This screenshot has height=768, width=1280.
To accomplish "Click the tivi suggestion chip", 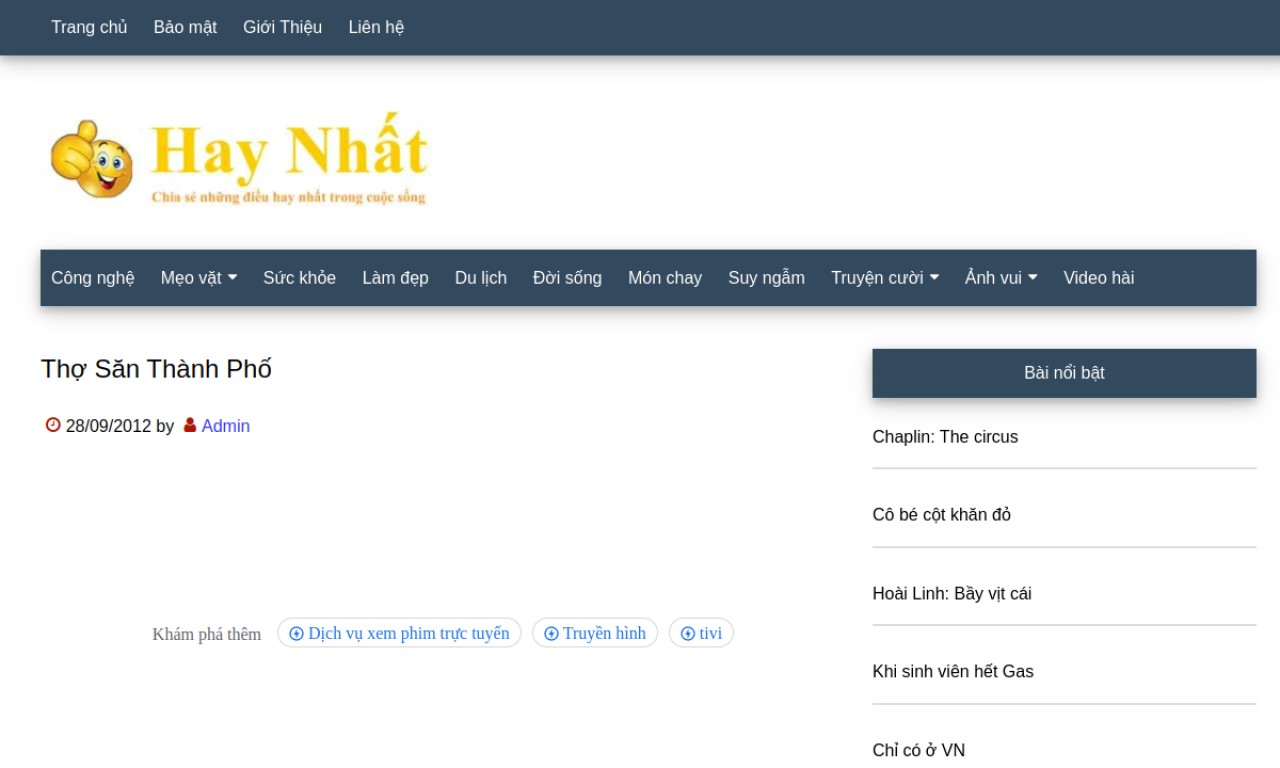I will coord(701,633).
